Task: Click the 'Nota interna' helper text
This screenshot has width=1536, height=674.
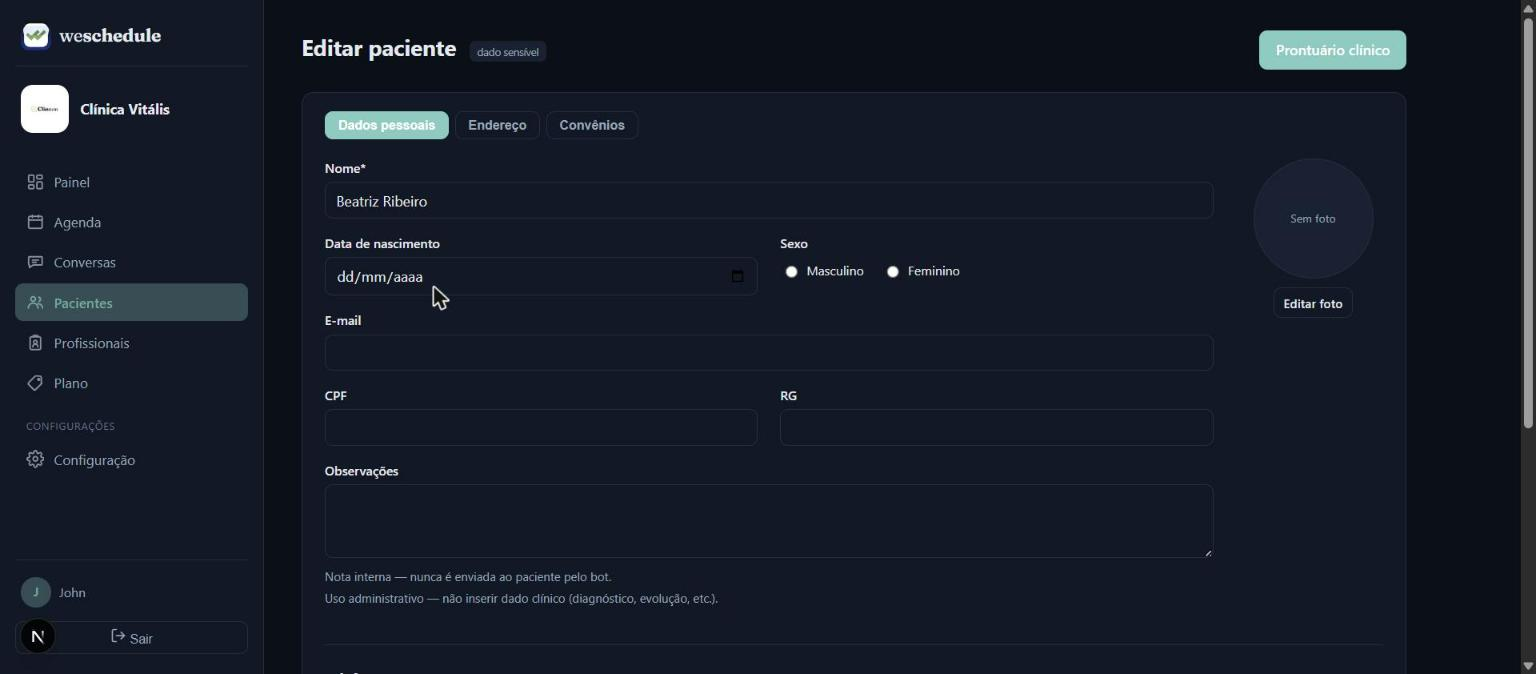Action: tap(468, 577)
